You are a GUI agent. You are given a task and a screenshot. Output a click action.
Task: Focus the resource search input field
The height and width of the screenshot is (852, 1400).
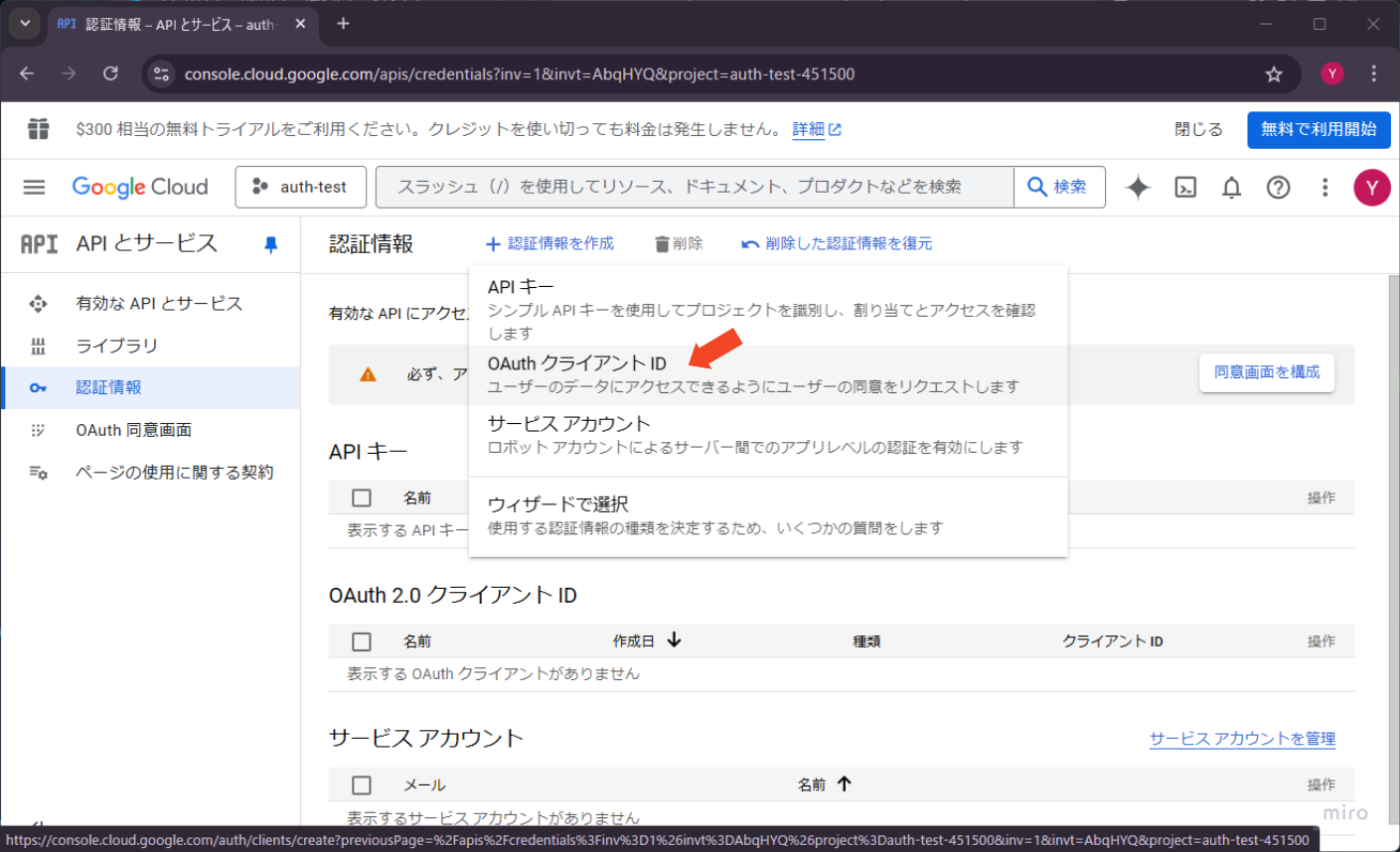(694, 187)
